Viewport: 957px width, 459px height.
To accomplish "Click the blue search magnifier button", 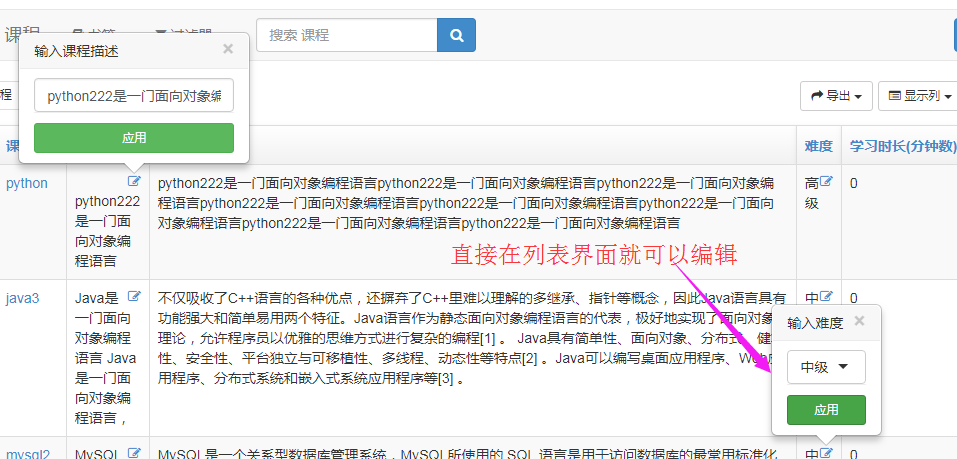I will coord(457,35).
